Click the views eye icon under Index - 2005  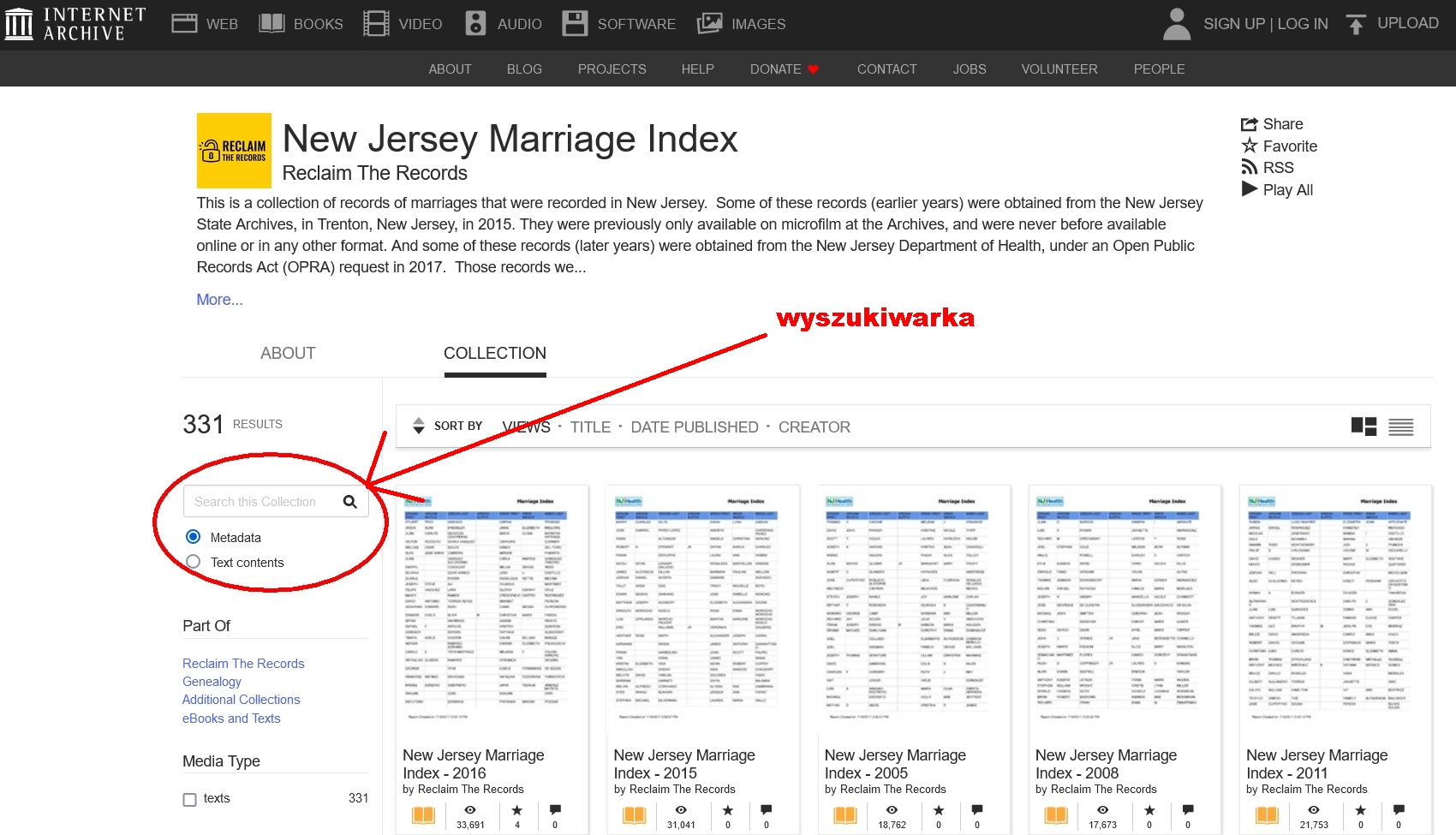(x=892, y=810)
